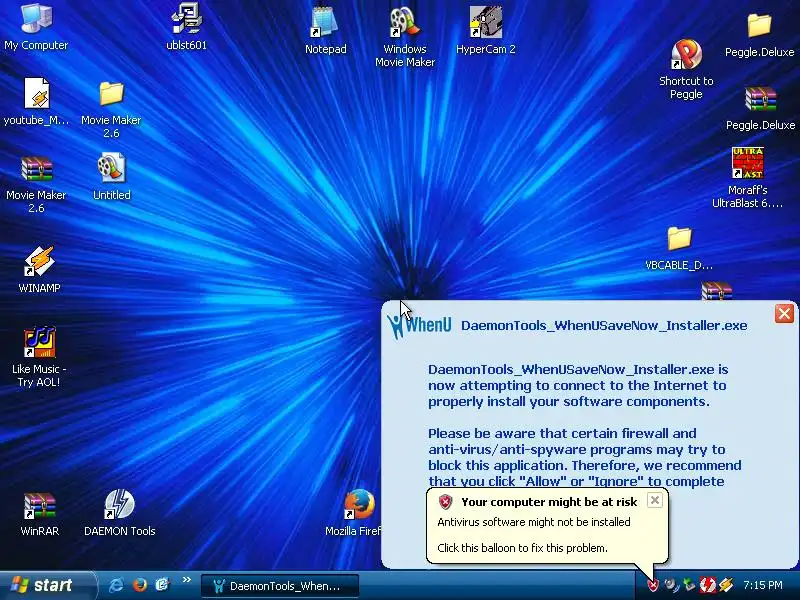800x600 pixels.
Task: Open Moraff's UltraBlast 6 shortcut
Action: coord(747,178)
